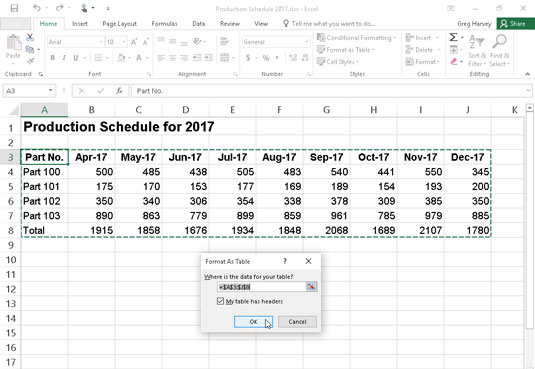Click the Format Painter brush icon
Viewport: 535px width, 369px height.
30,61
